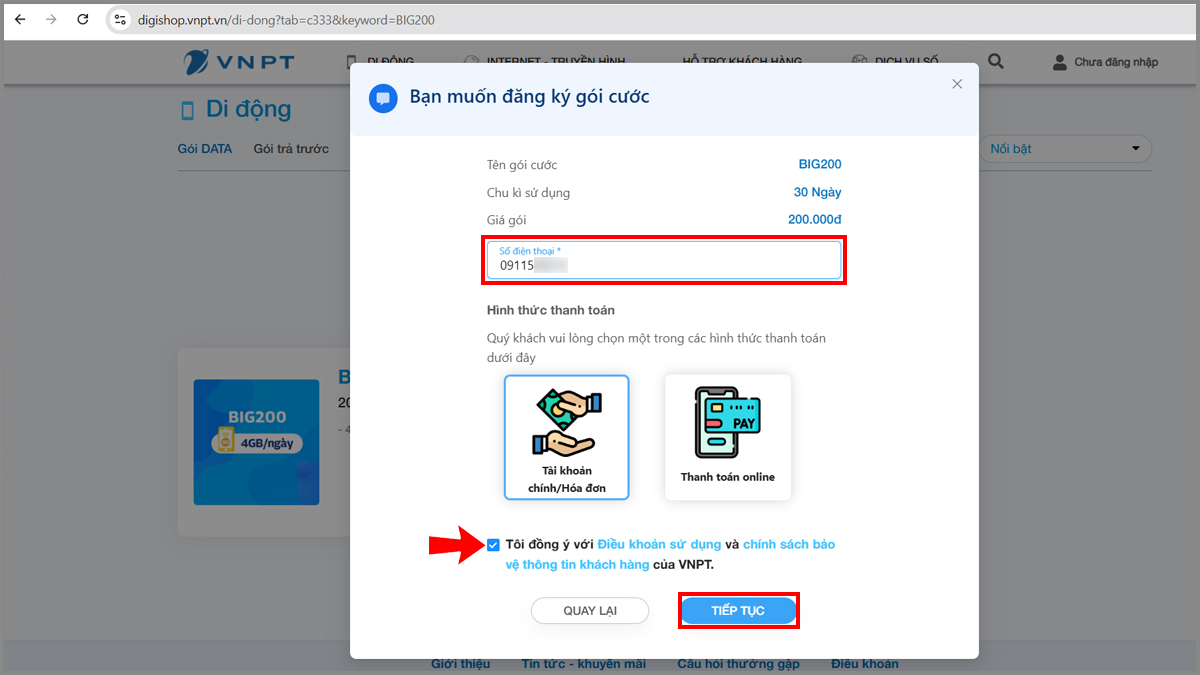Click Hình thức thanh toán heading
Image resolution: width=1200 pixels, height=675 pixels.
(551, 311)
